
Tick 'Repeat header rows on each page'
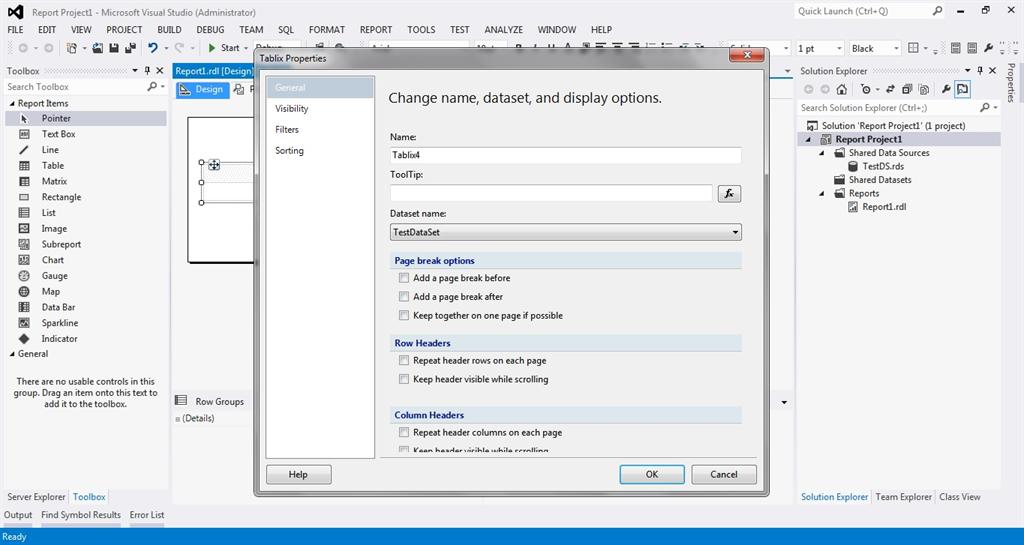click(x=404, y=360)
